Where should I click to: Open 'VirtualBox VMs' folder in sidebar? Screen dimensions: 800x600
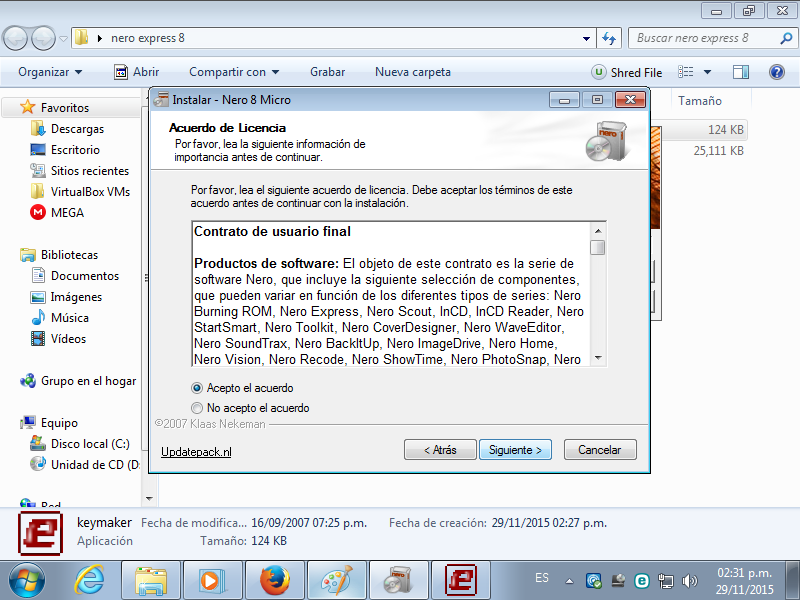click(90, 192)
